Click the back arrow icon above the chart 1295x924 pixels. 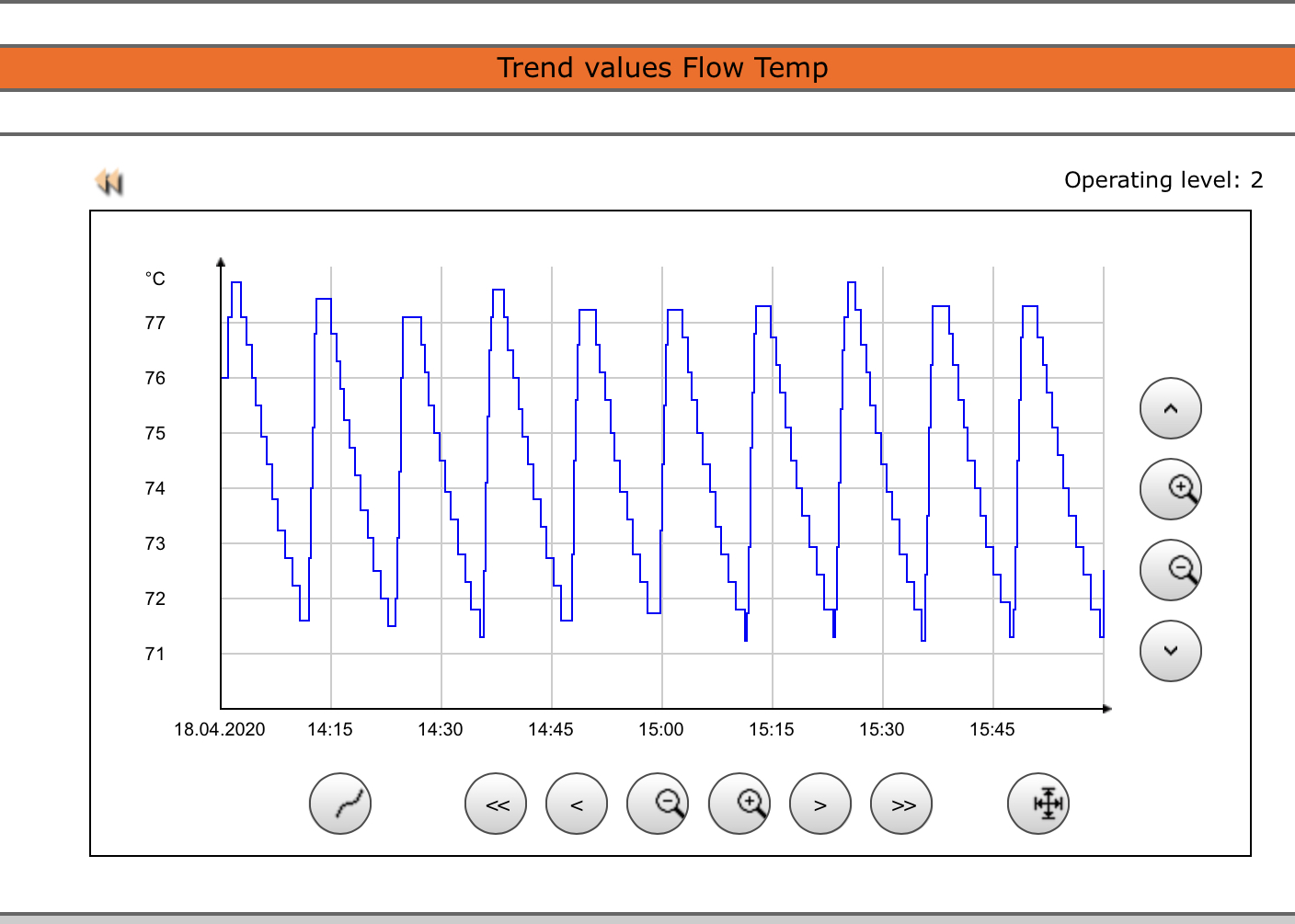(x=109, y=182)
